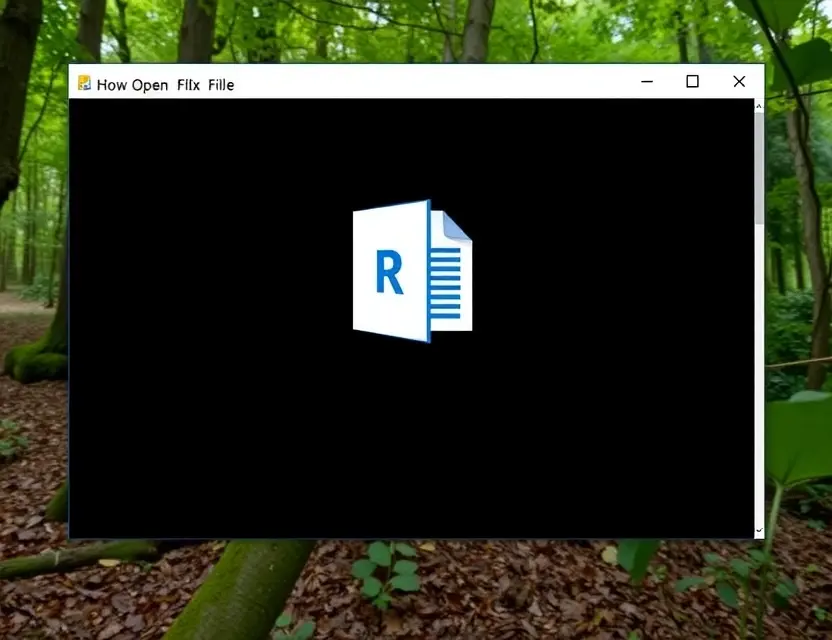
Task: Click the window title 'How Open Fllx Fille'
Action: [x=166, y=85]
